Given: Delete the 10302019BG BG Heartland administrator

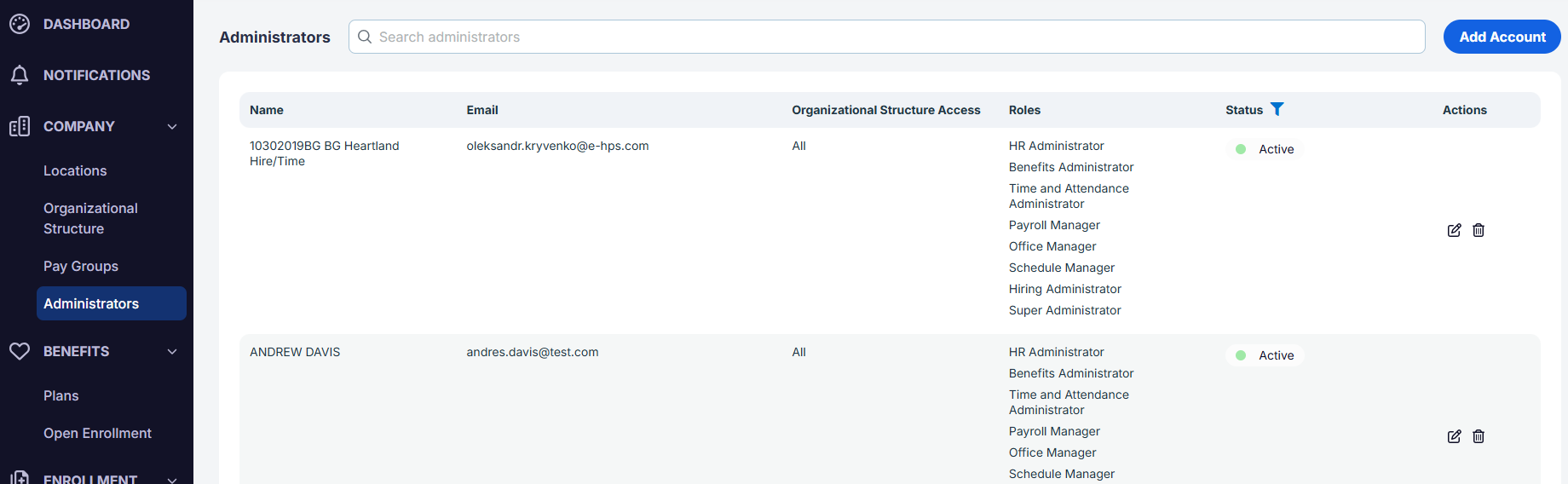Looking at the screenshot, I should pos(1479,230).
